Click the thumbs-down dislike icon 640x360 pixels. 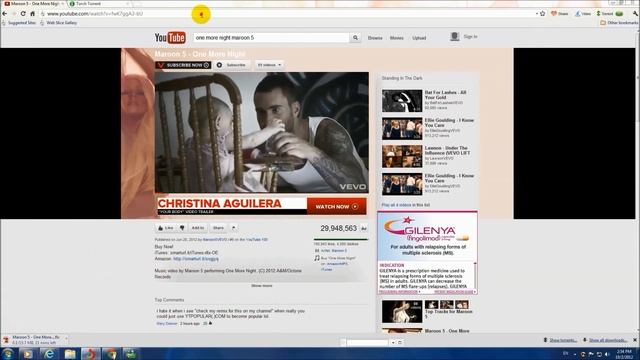tap(182, 228)
